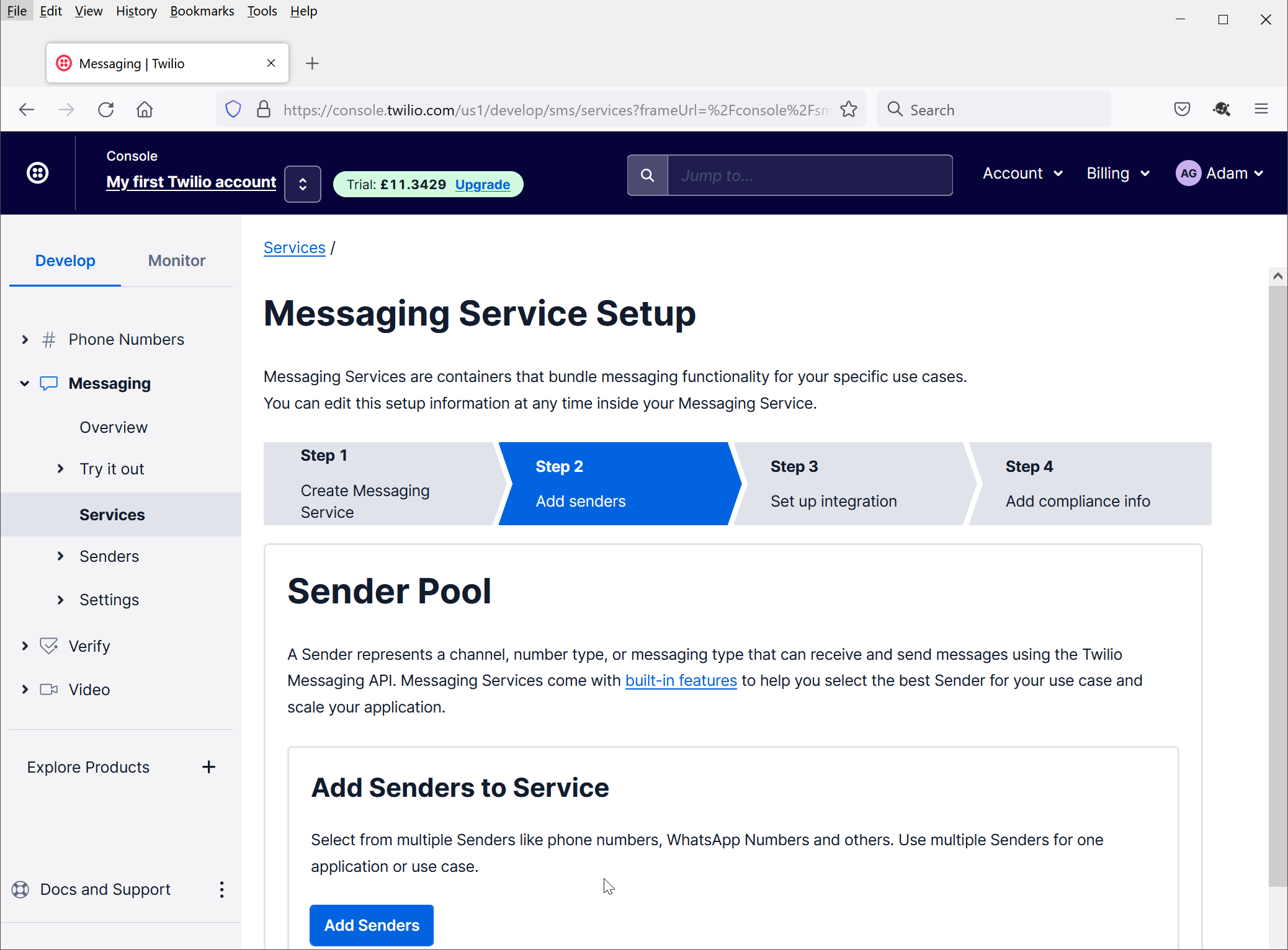Open the Firefox hamburger menu
The width and height of the screenshot is (1288, 950).
tap(1261, 110)
